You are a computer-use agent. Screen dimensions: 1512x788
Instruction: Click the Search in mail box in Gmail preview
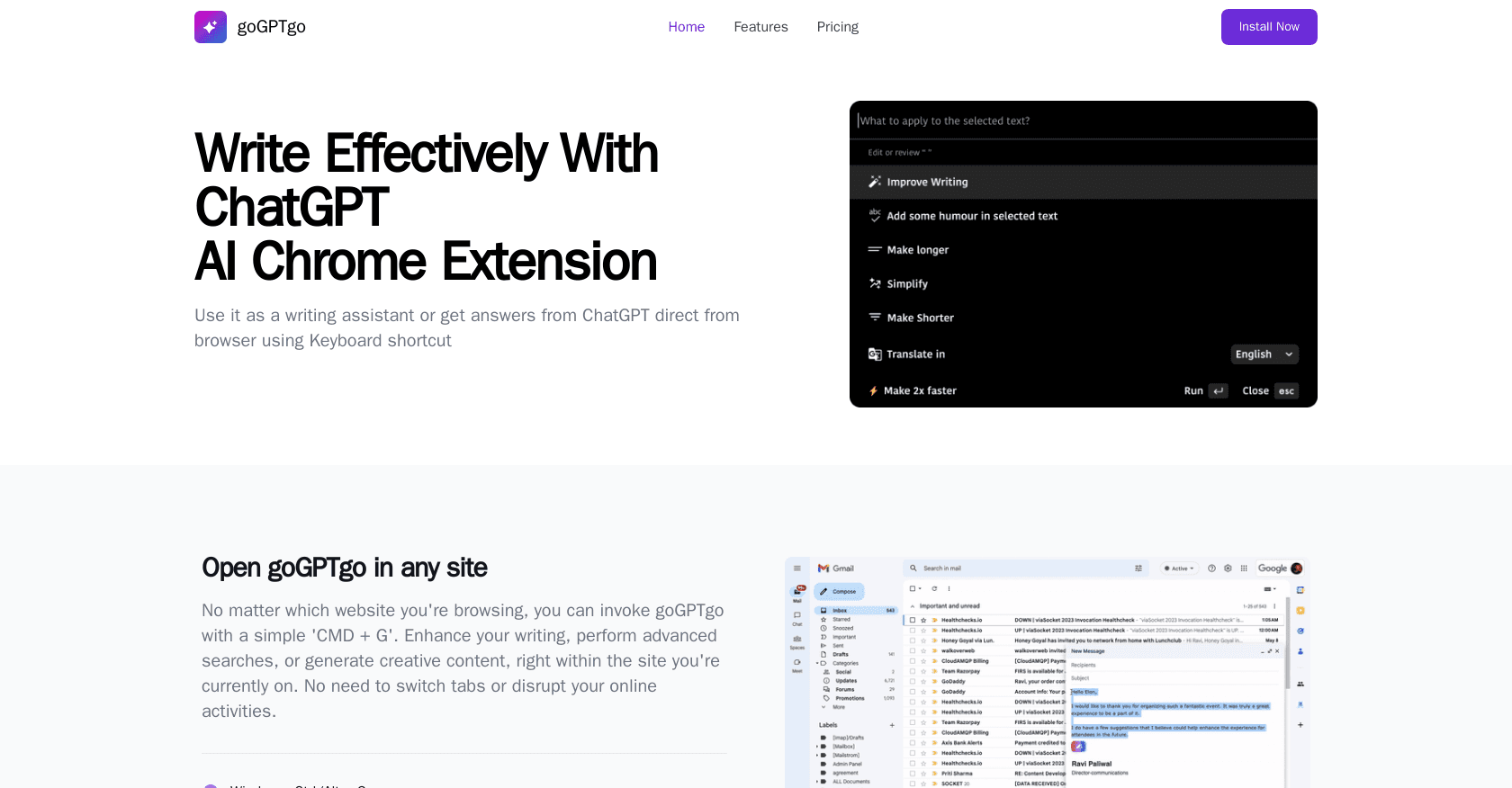click(x=1026, y=569)
